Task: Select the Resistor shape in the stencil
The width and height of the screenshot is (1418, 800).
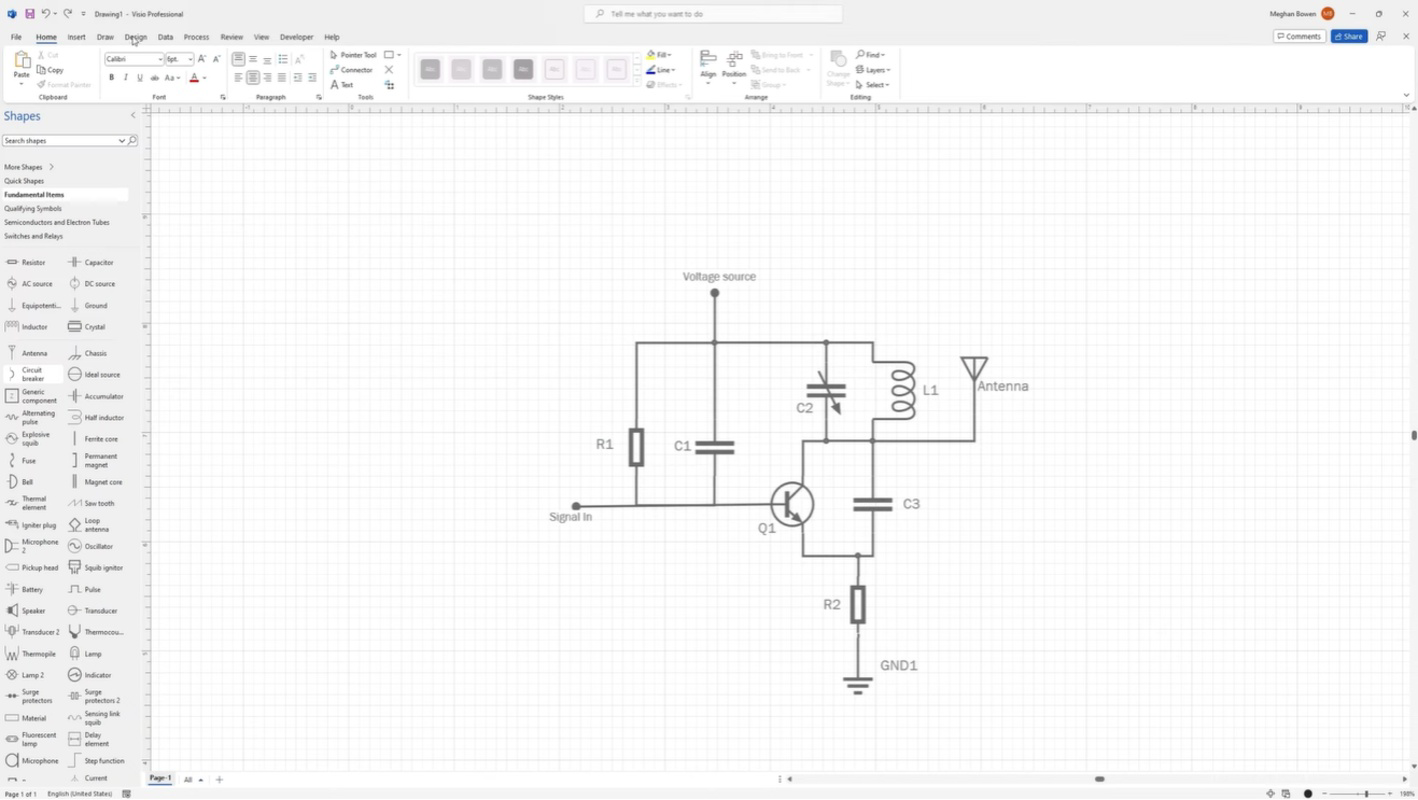Action: (33, 262)
